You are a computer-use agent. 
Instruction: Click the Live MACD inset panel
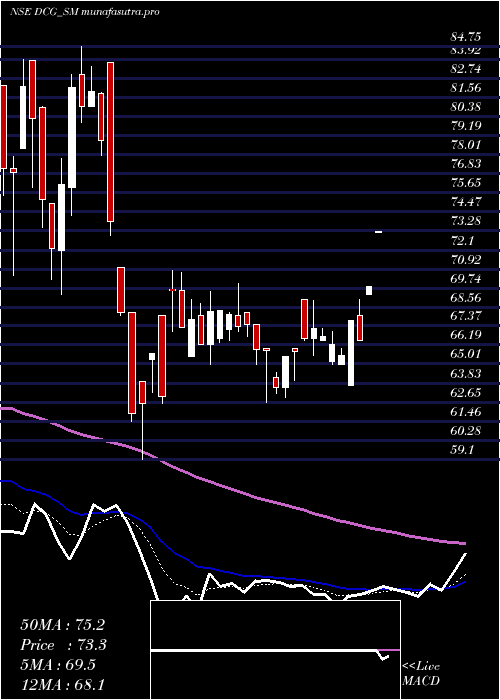pos(275,650)
